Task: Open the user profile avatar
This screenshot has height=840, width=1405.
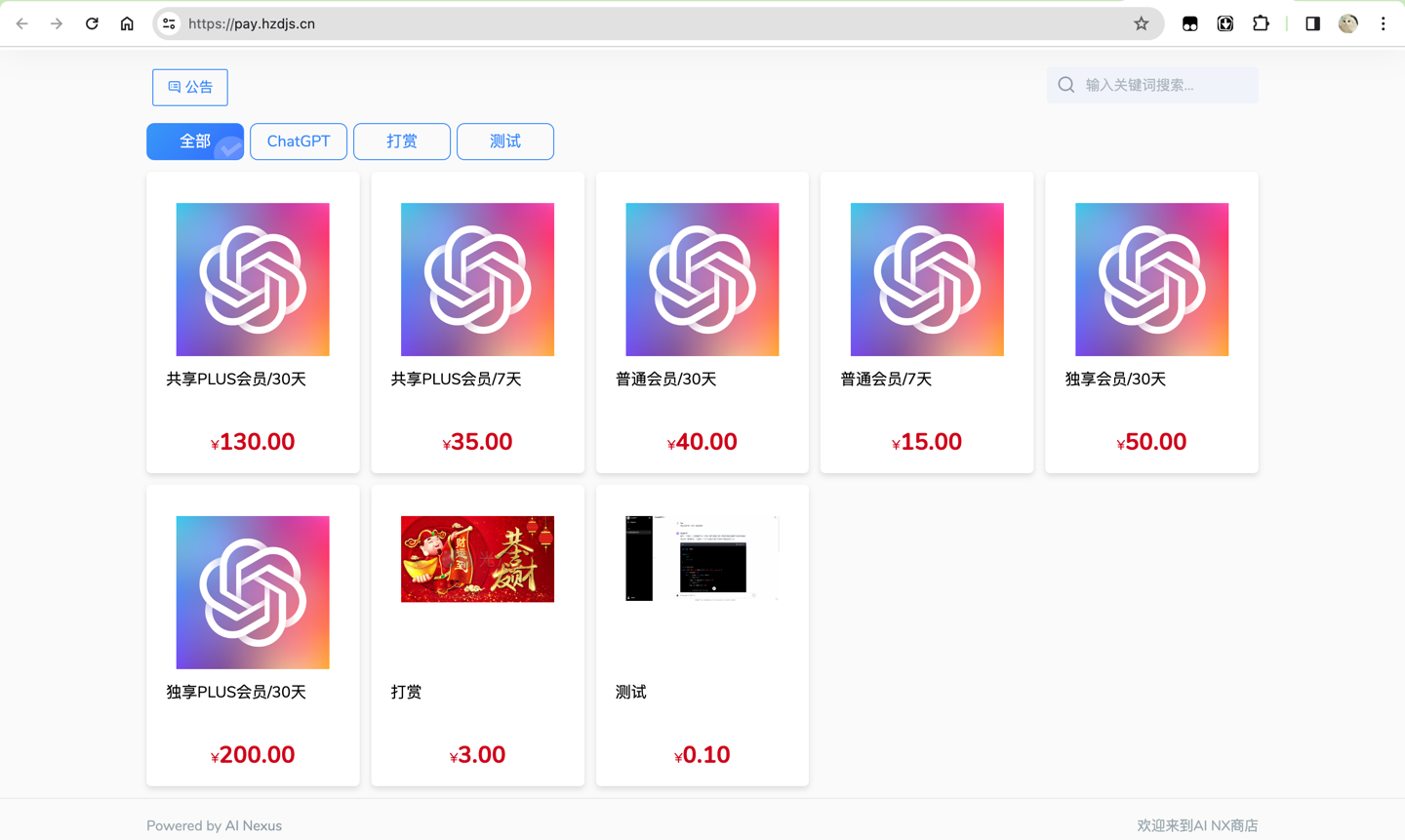Action: 1348,23
